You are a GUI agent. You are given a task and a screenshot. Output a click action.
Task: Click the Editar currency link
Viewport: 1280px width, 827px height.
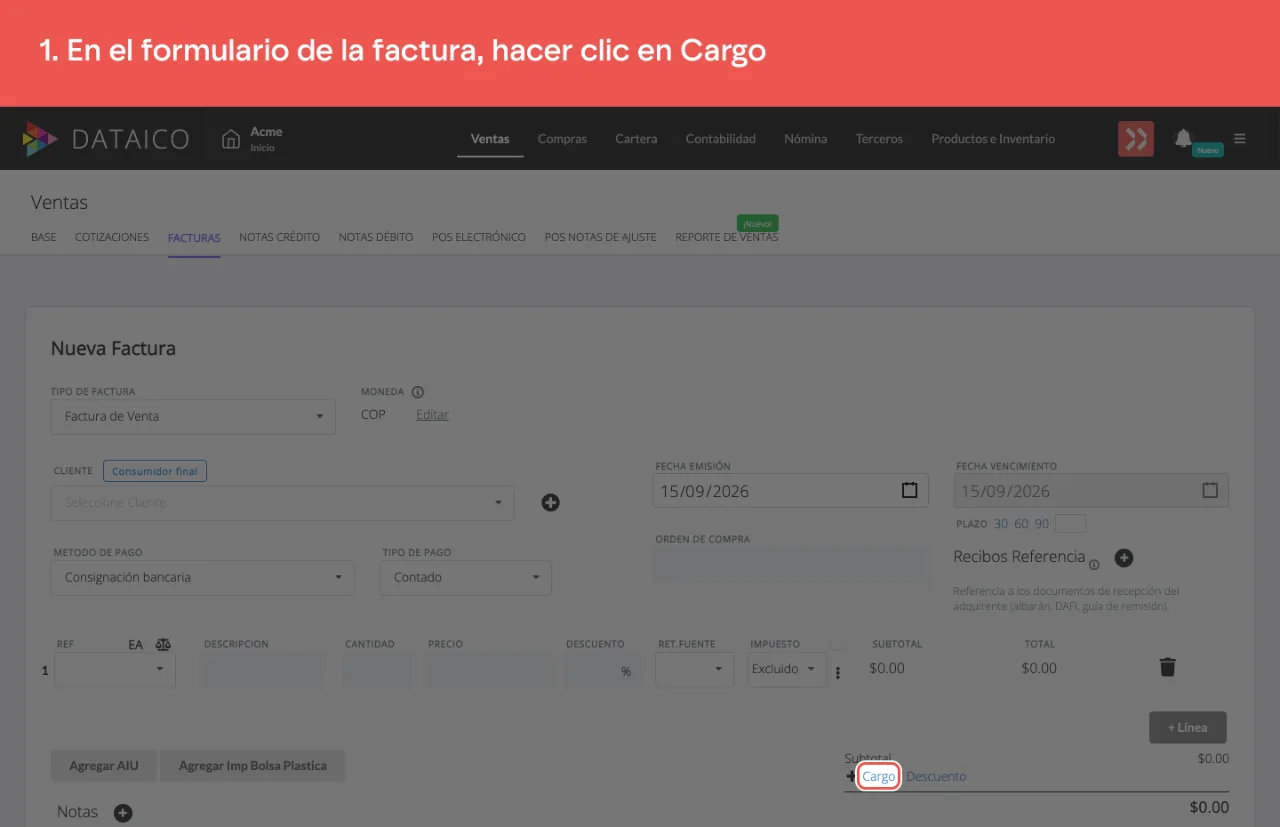click(x=432, y=414)
